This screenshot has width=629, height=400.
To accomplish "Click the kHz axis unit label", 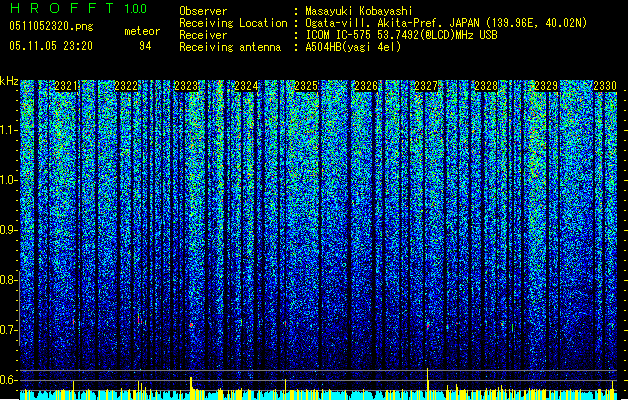I will click(x=9, y=81).
